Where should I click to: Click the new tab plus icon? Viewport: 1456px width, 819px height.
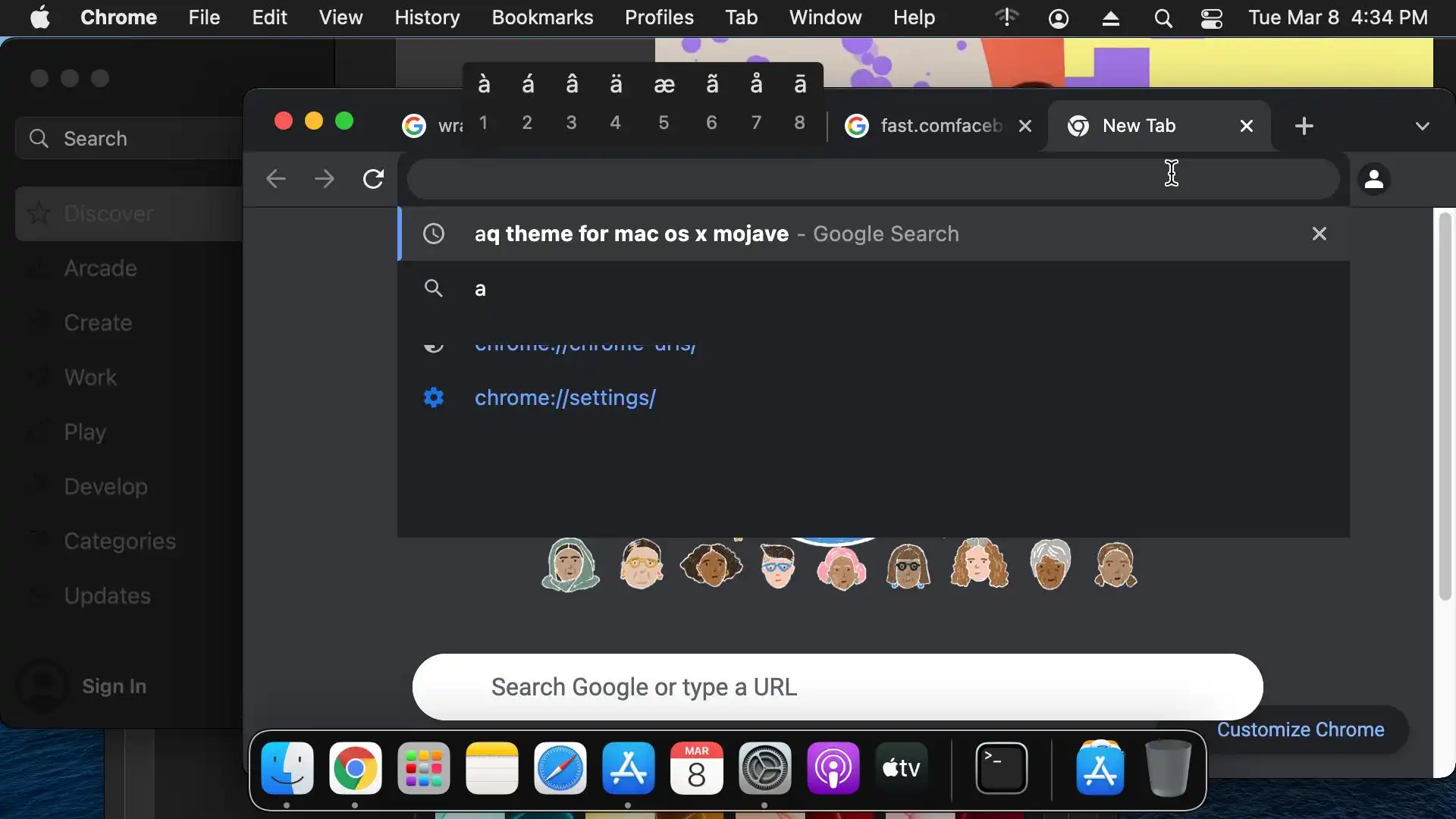[1304, 126]
